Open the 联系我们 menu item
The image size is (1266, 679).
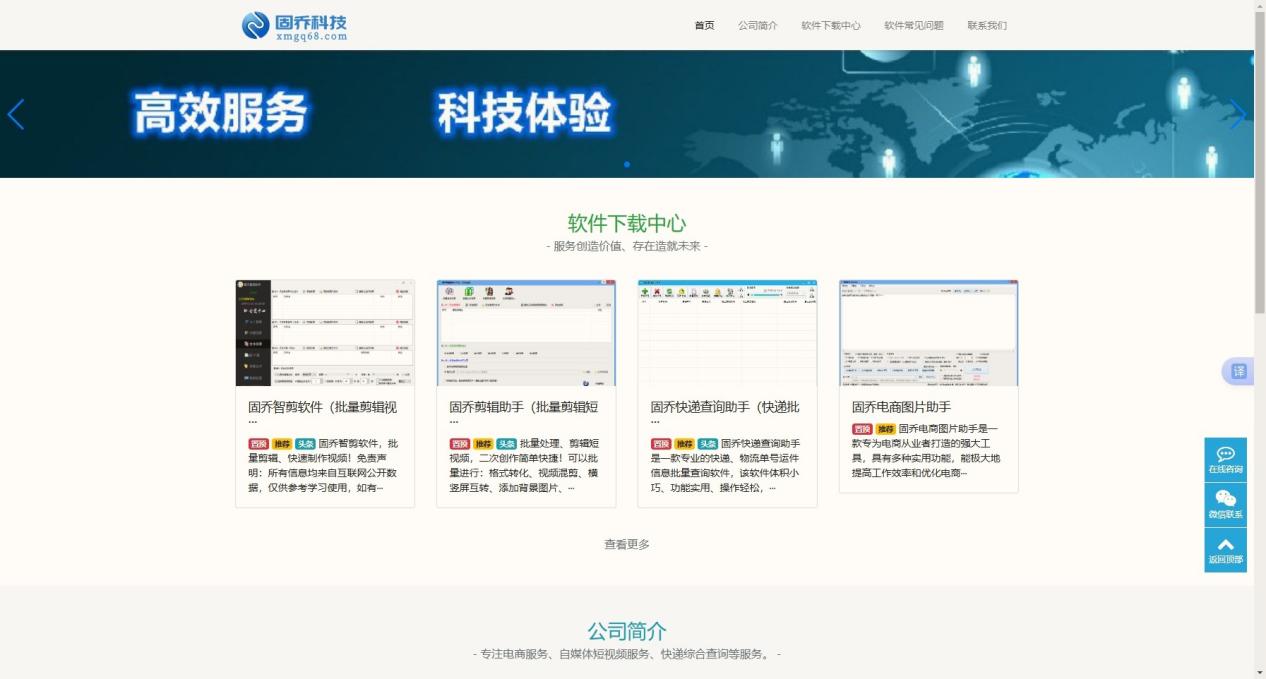point(987,25)
